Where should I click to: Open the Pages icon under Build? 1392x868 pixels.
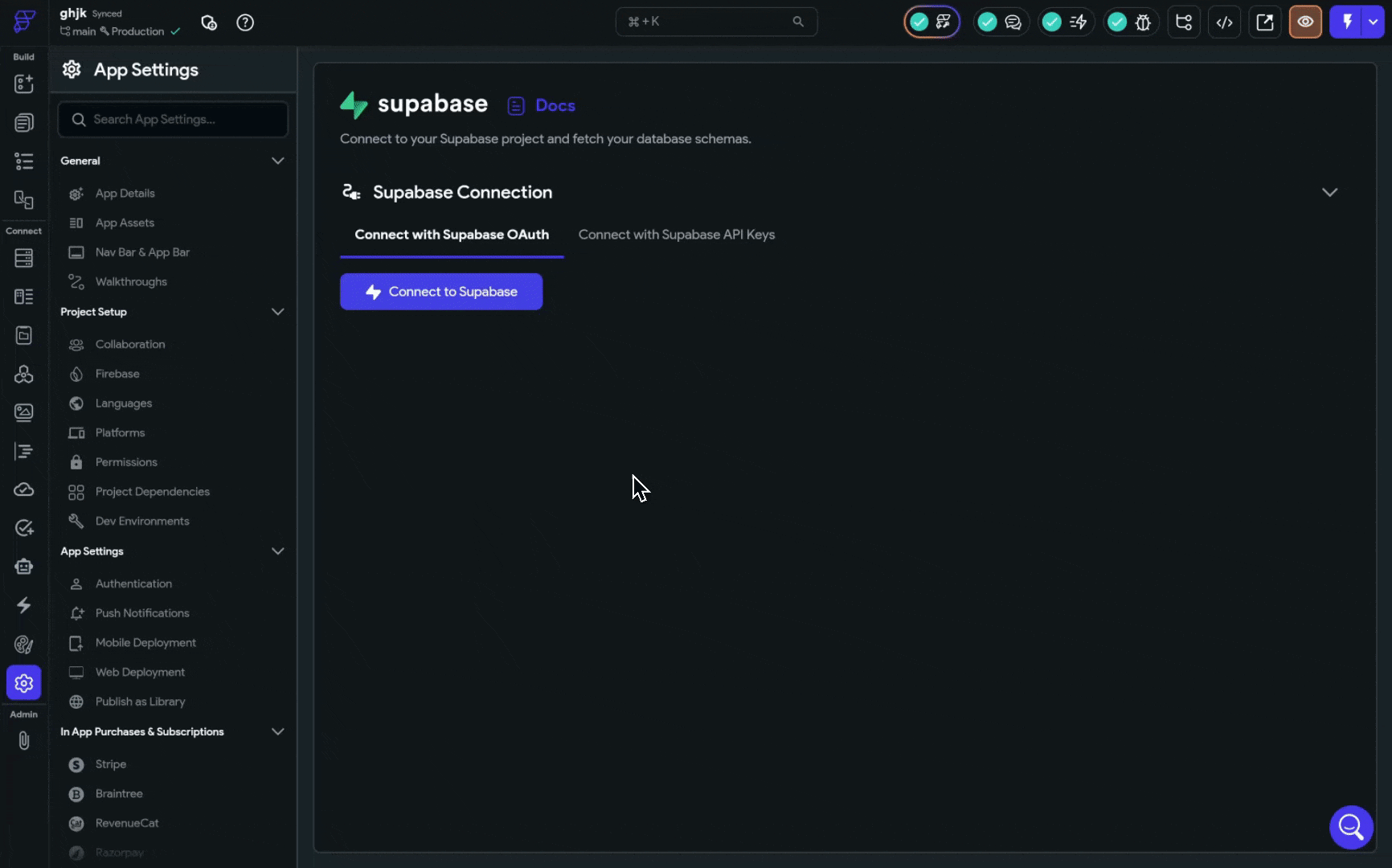(x=24, y=122)
